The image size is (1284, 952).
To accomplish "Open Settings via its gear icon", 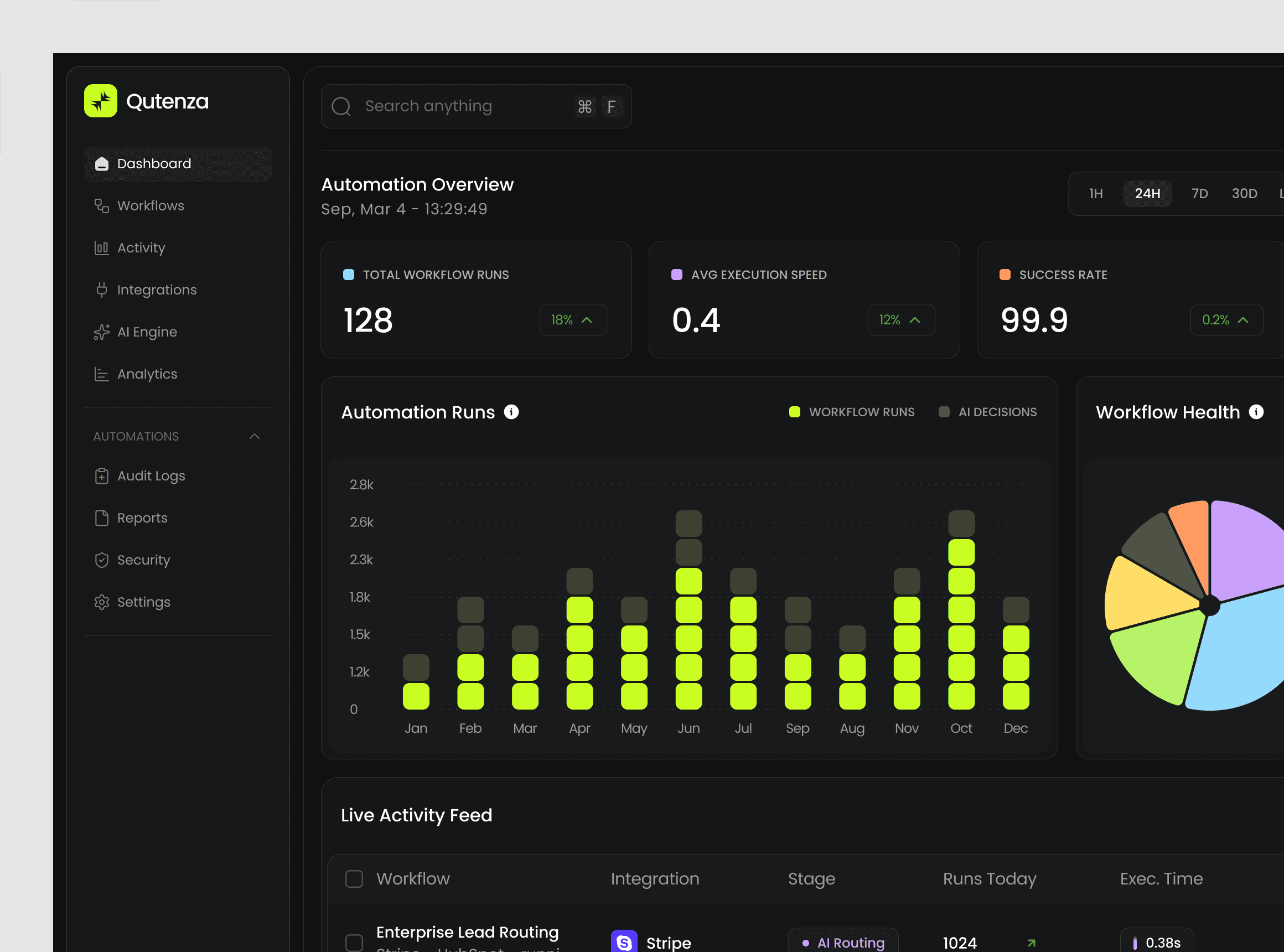I will [101, 602].
